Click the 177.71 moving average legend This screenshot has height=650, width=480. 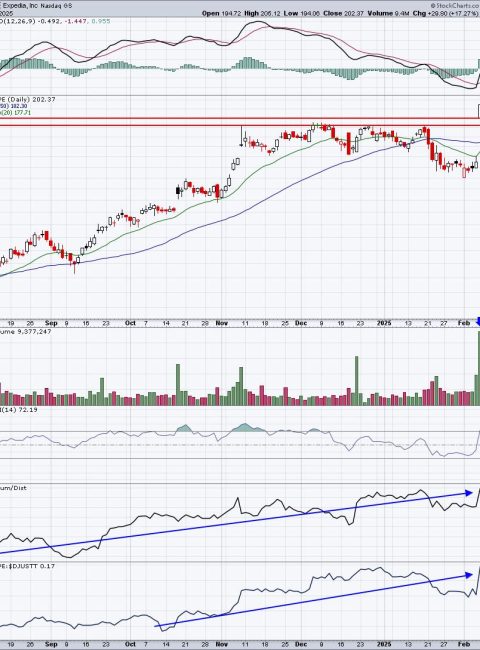point(16,112)
